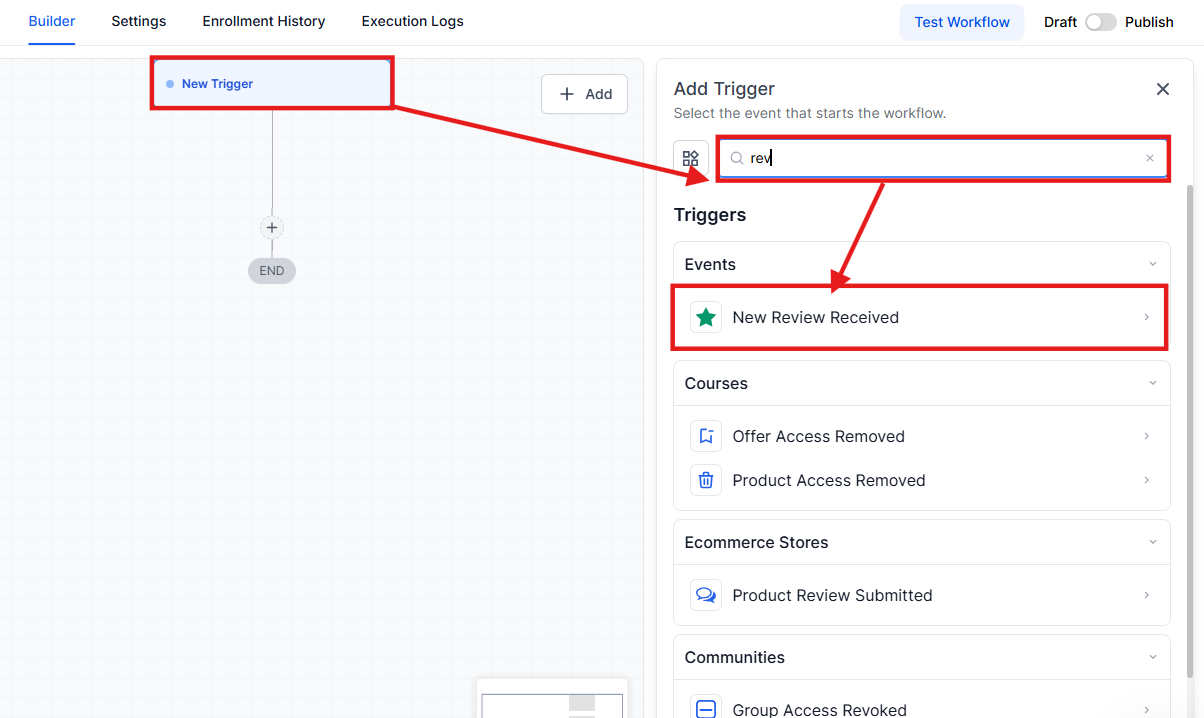This screenshot has width=1204, height=718.
Task: Collapse the Communities section chevron
Action: 1152,657
